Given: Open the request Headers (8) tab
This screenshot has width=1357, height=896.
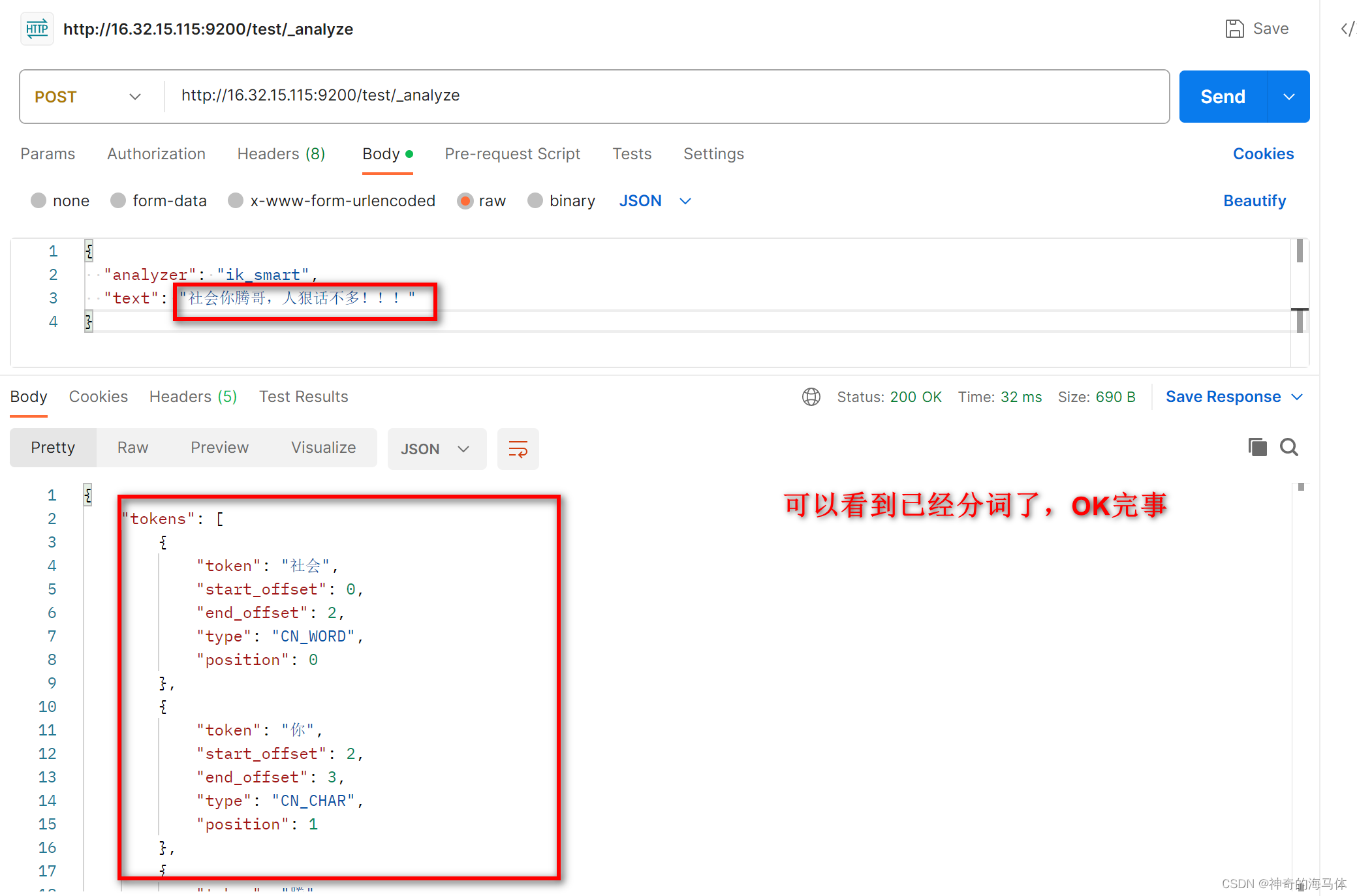Looking at the screenshot, I should pos(281,154).
